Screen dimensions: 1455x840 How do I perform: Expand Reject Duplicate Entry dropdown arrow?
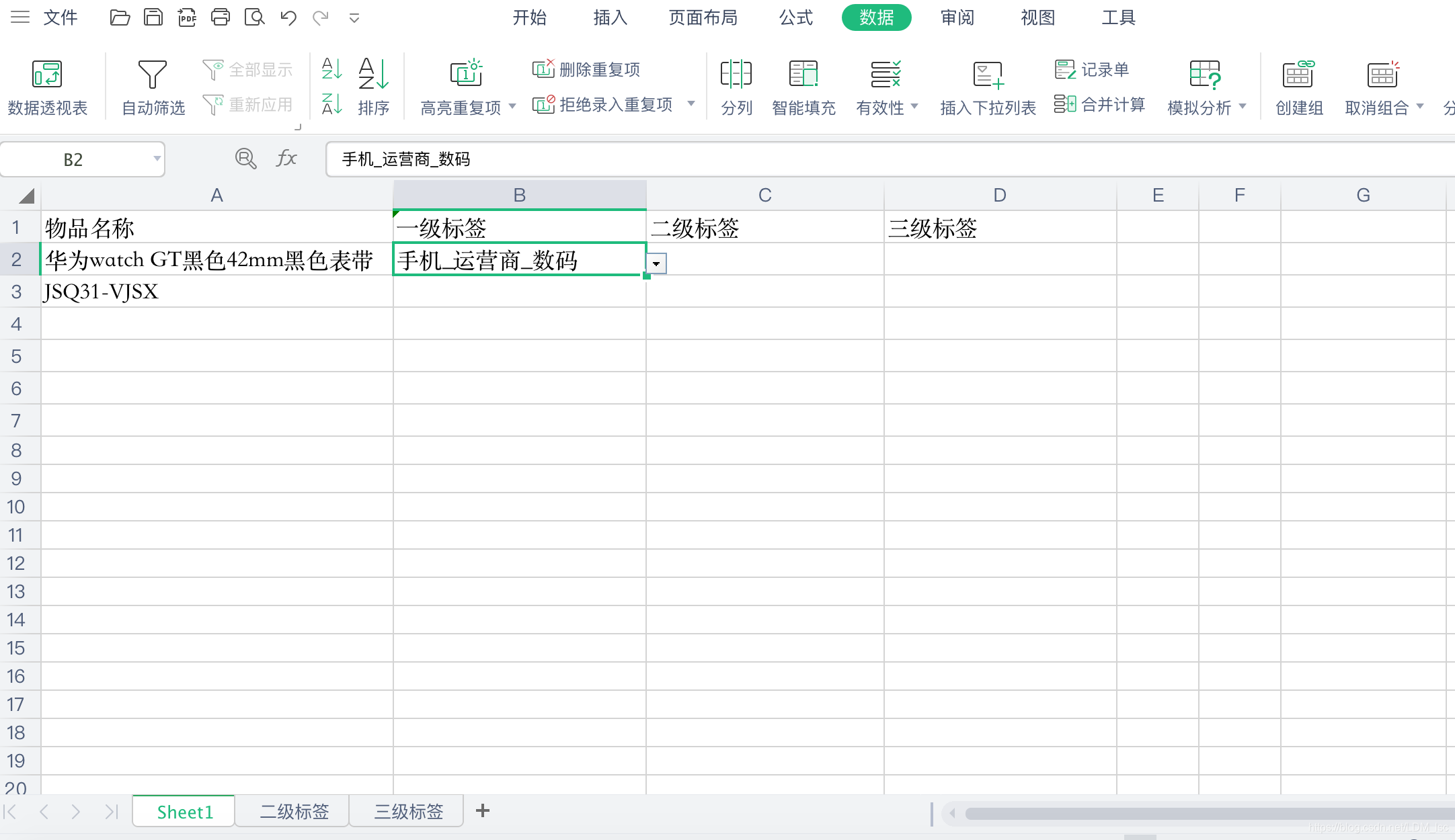[x=691, y=103]
